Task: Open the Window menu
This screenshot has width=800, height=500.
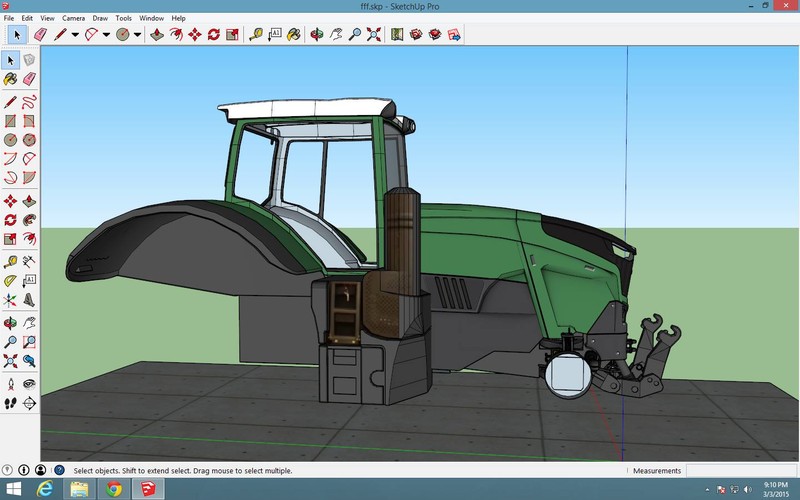Action: coord(151,18)
